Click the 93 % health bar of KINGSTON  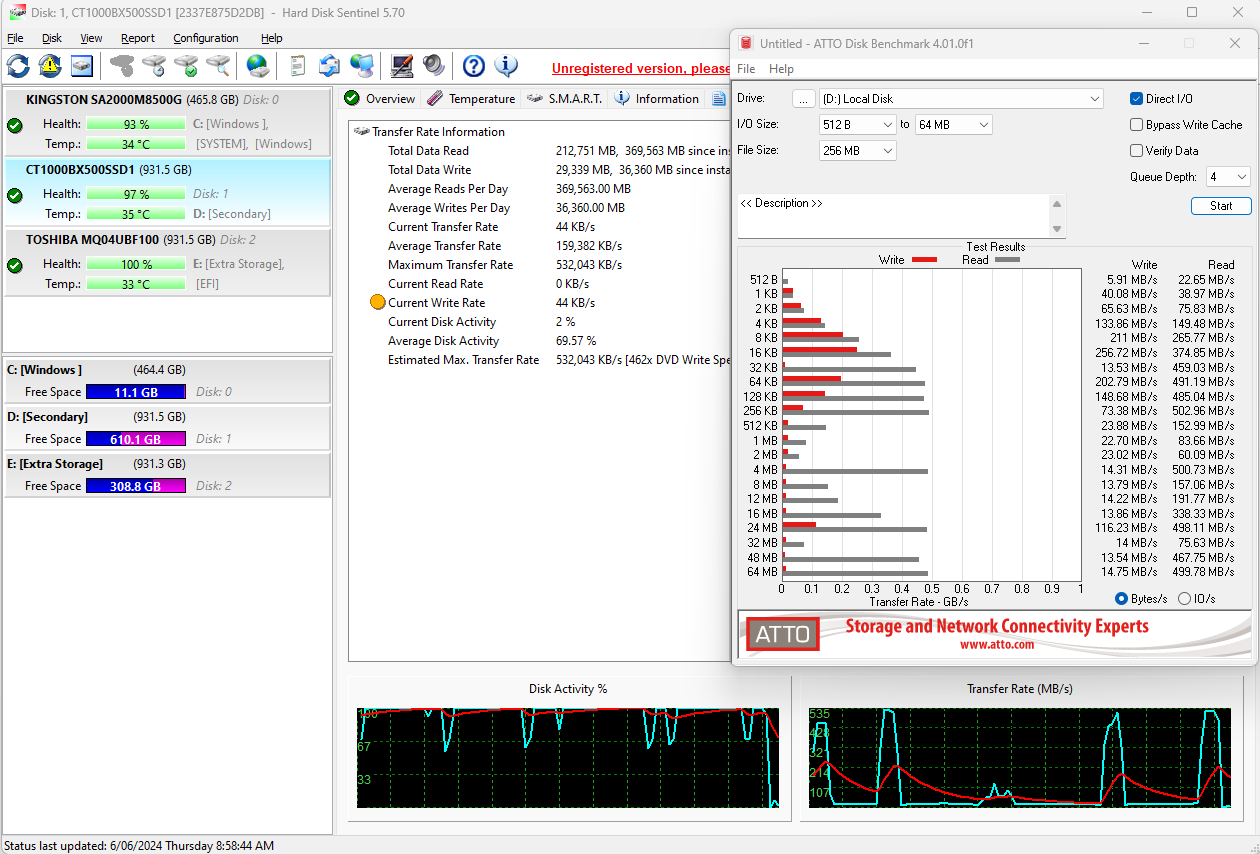coord(136,124)
